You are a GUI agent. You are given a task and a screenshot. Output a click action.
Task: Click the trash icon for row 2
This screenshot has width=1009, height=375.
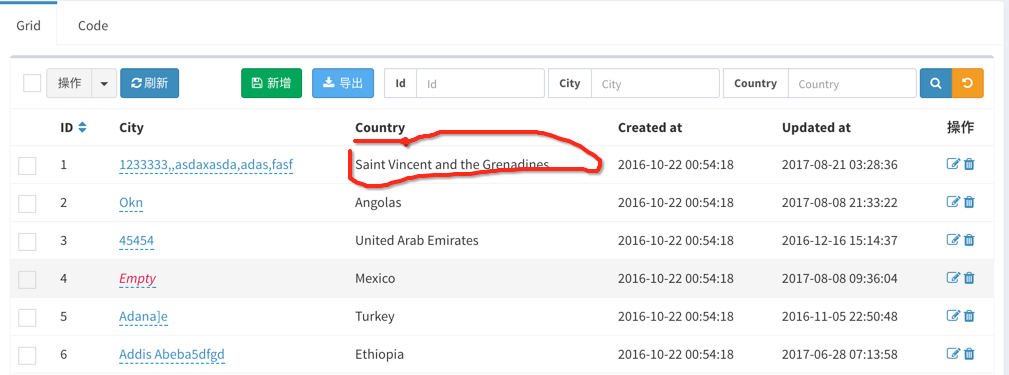(x=969, y=202)
